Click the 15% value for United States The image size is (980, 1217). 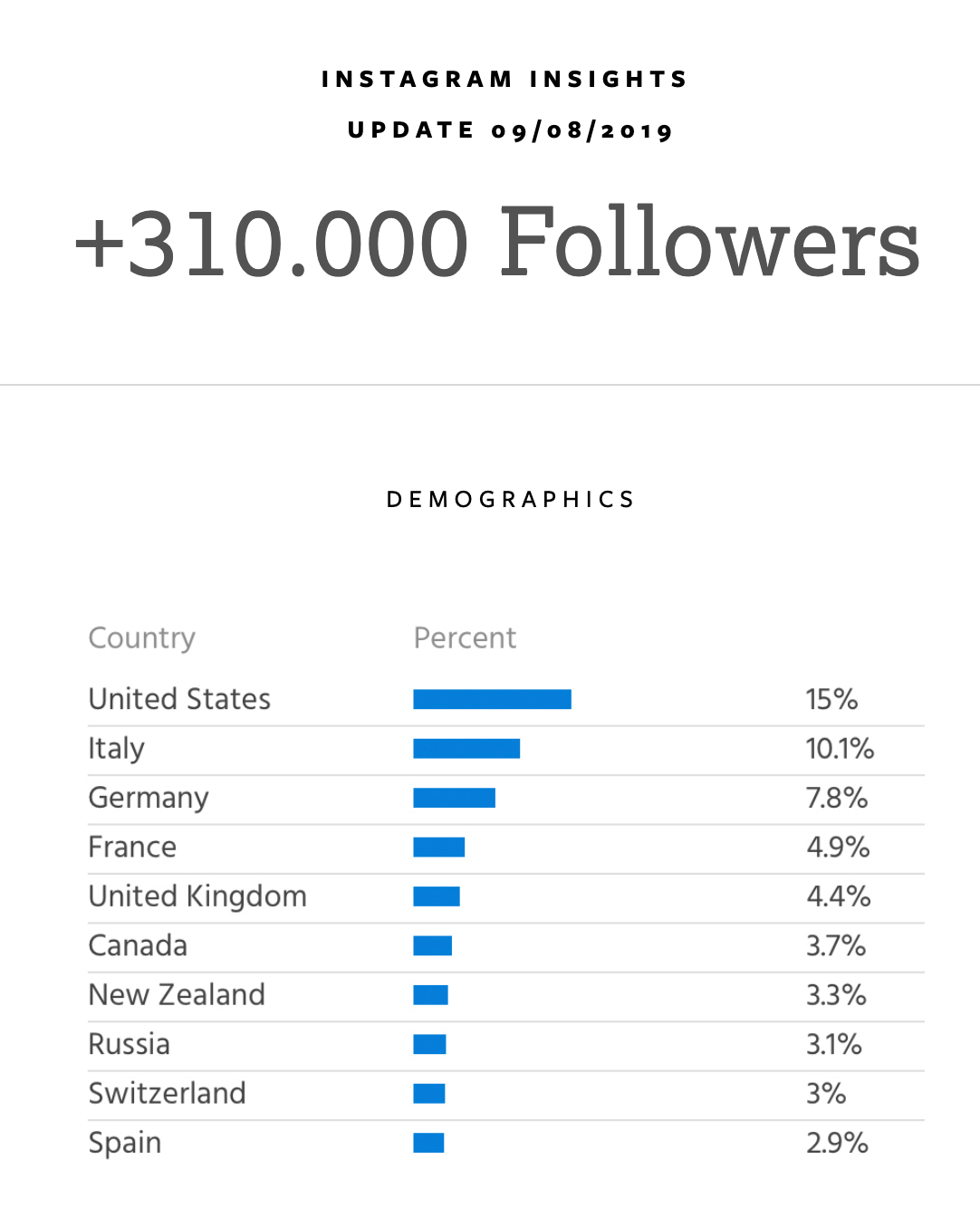coord(831,699)
